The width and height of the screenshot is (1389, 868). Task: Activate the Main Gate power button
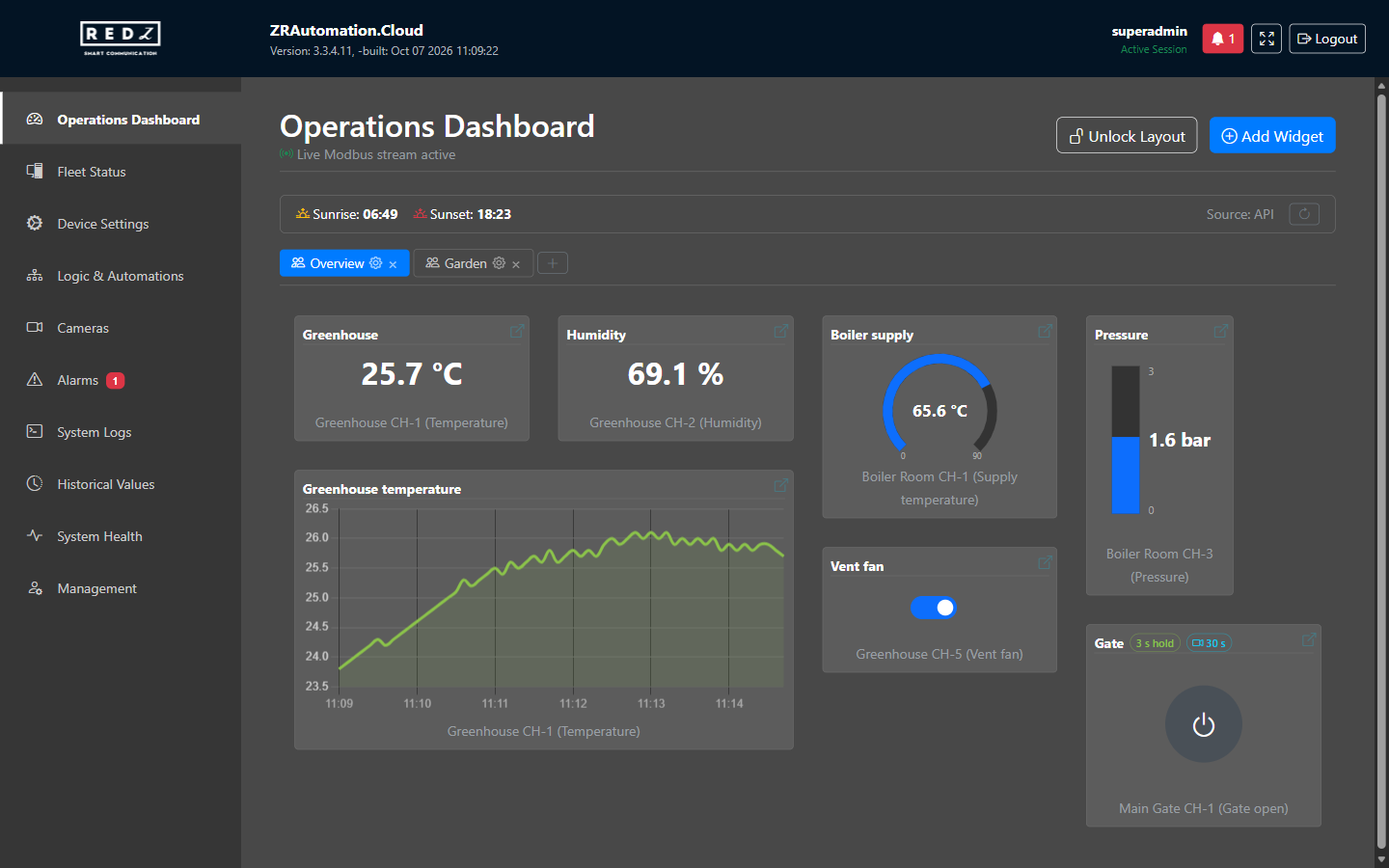1204,724
